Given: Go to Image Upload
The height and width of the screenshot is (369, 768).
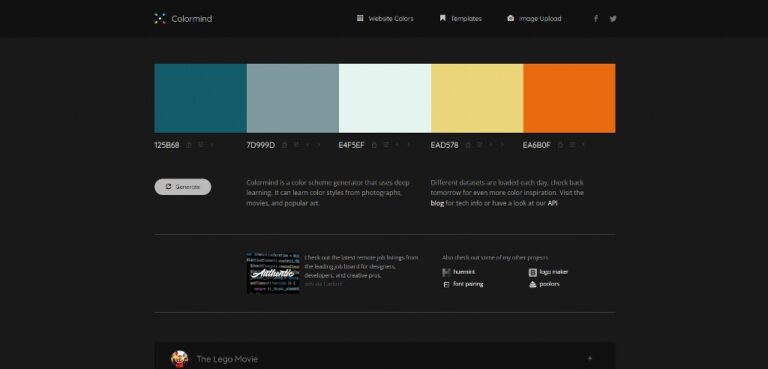Looking at the screenshot, I should tap(534, 19).
